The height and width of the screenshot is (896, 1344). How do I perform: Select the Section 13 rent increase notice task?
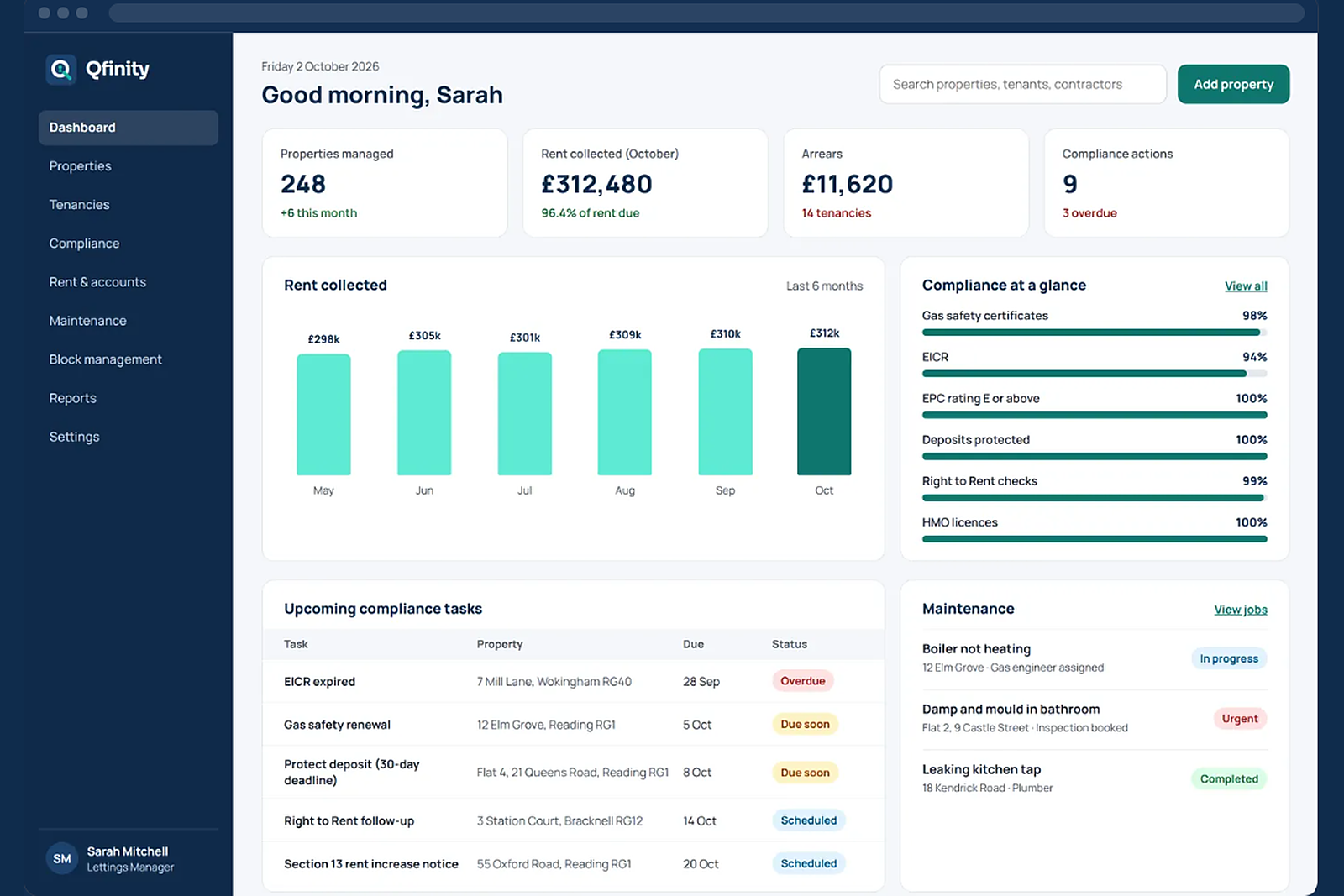[x=573, y=864]
